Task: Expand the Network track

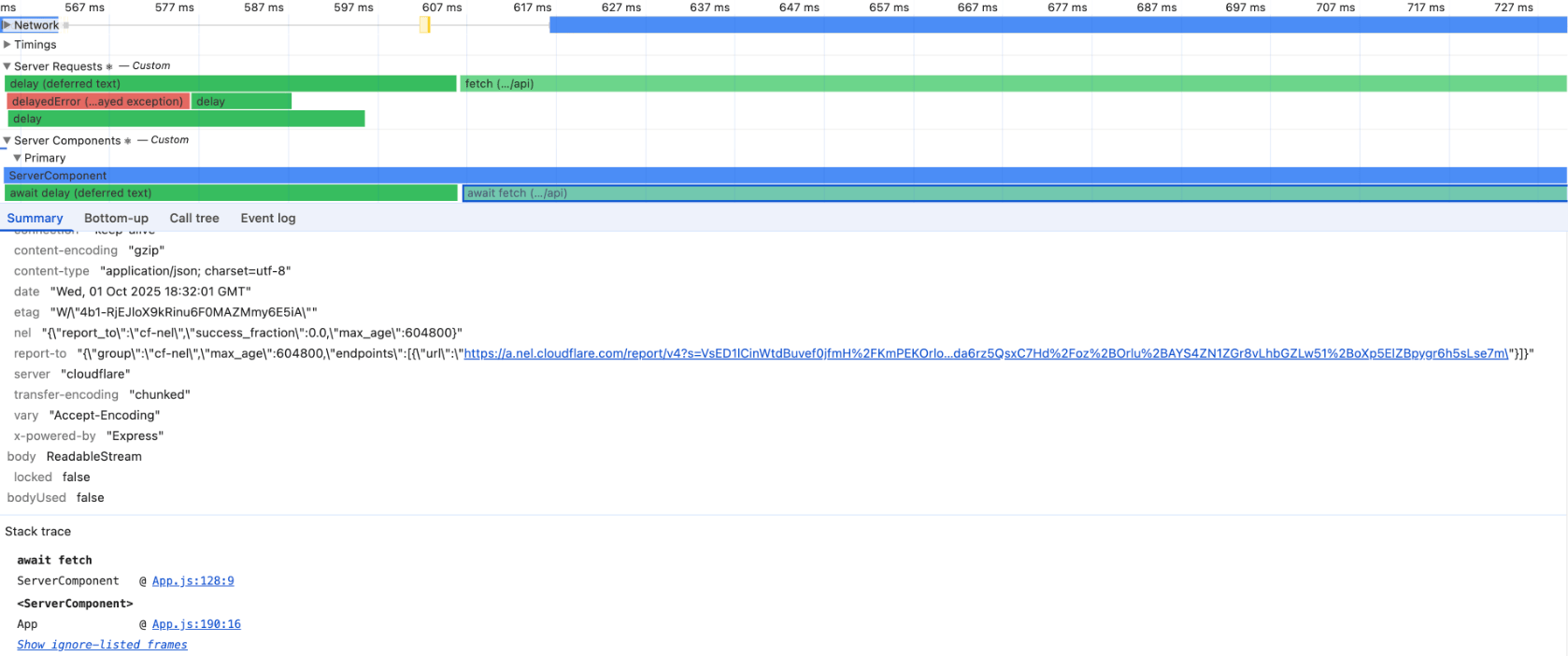Action: (7, 25)
